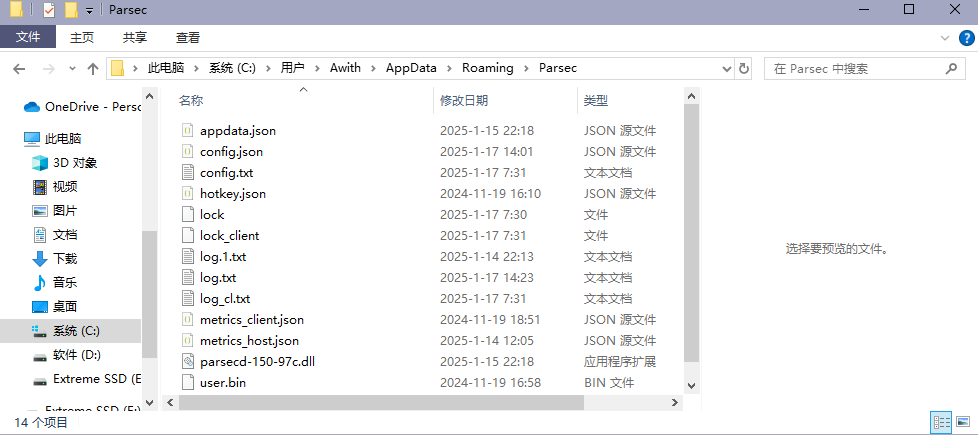The width and height of the screenshot is (978, 435).
Task: Click the lock_client file icon
Action: [x=188, y=235]
